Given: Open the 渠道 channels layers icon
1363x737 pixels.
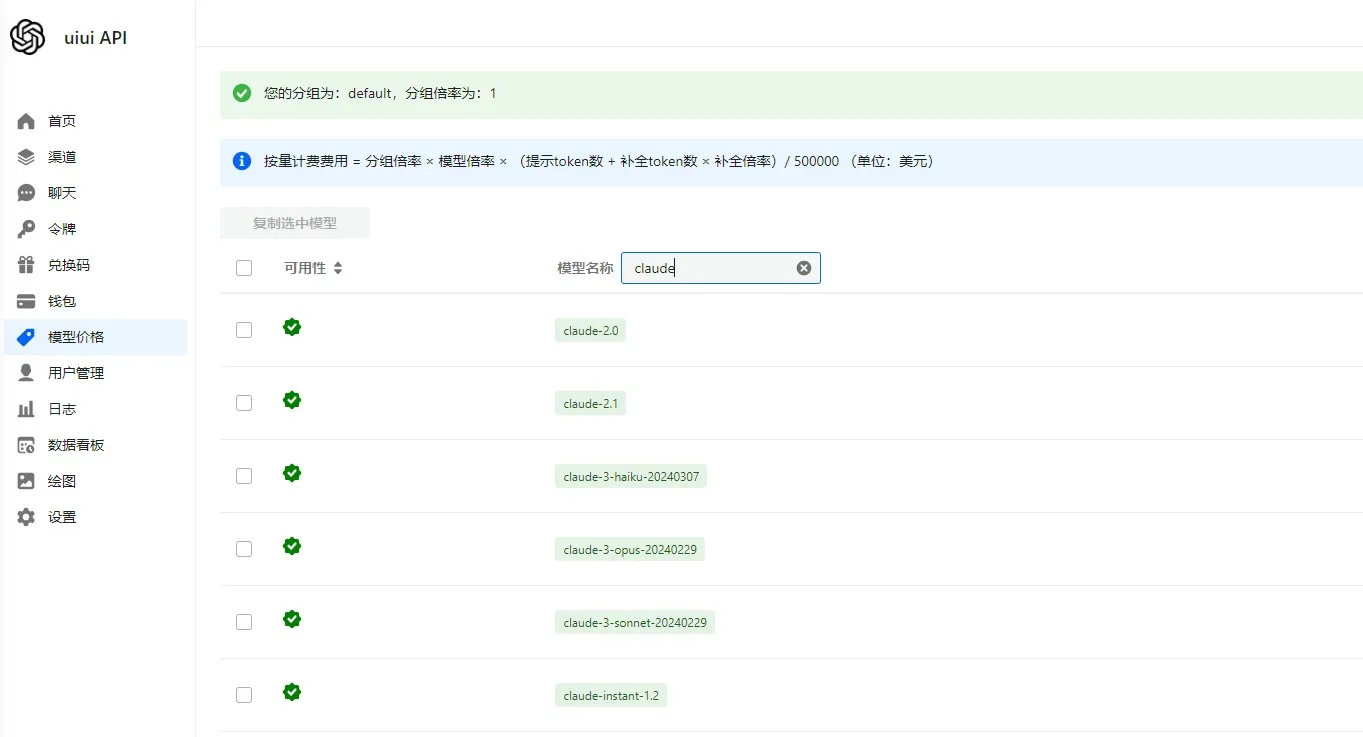Looking at the screenshot, I should point(27,157).
